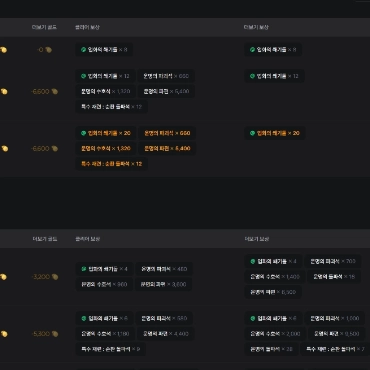The image size is (370, 370).
Task: Click left-edge coin icon in the -3,200 row
Action: pyautogui.click(x=3, y=277)
